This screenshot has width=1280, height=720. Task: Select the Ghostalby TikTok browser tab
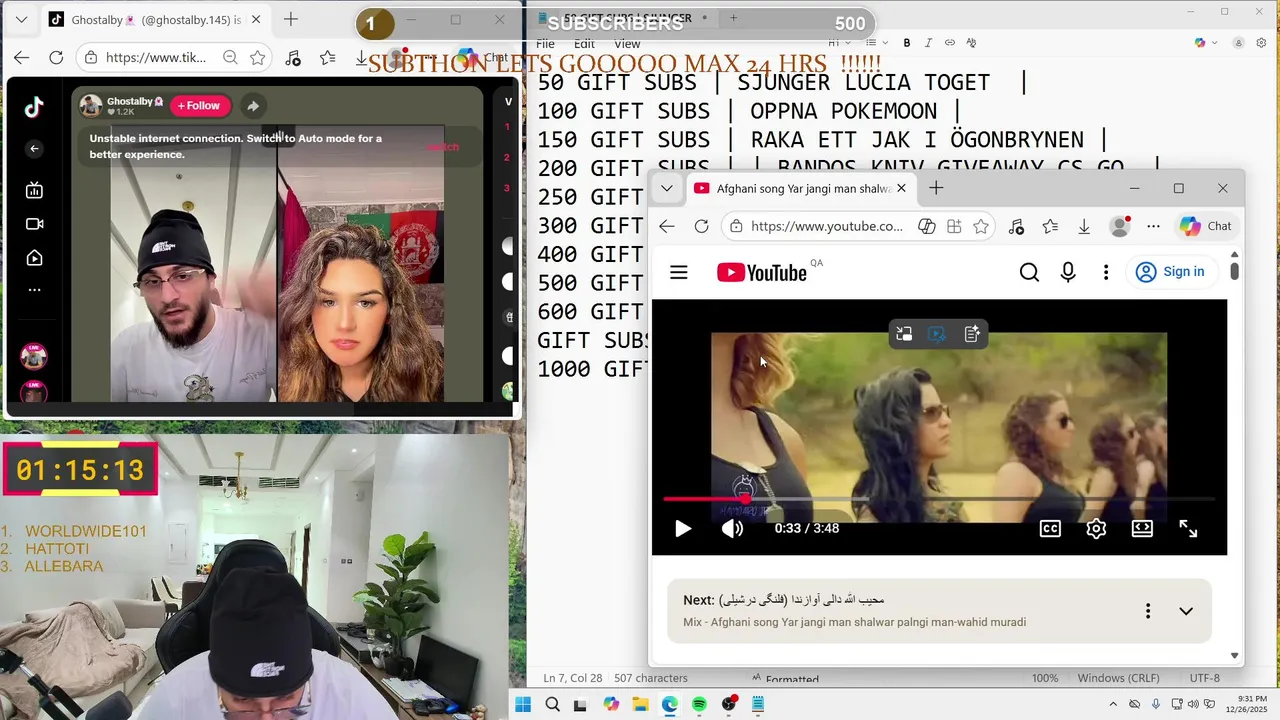(x=155, y=19)
